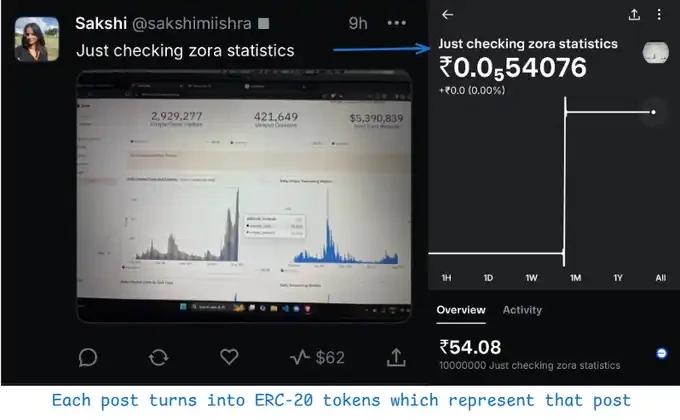Select the 1H chart time range
This screenshot has height=420, width=680.
pyautogui.click(x=447, y=277)
